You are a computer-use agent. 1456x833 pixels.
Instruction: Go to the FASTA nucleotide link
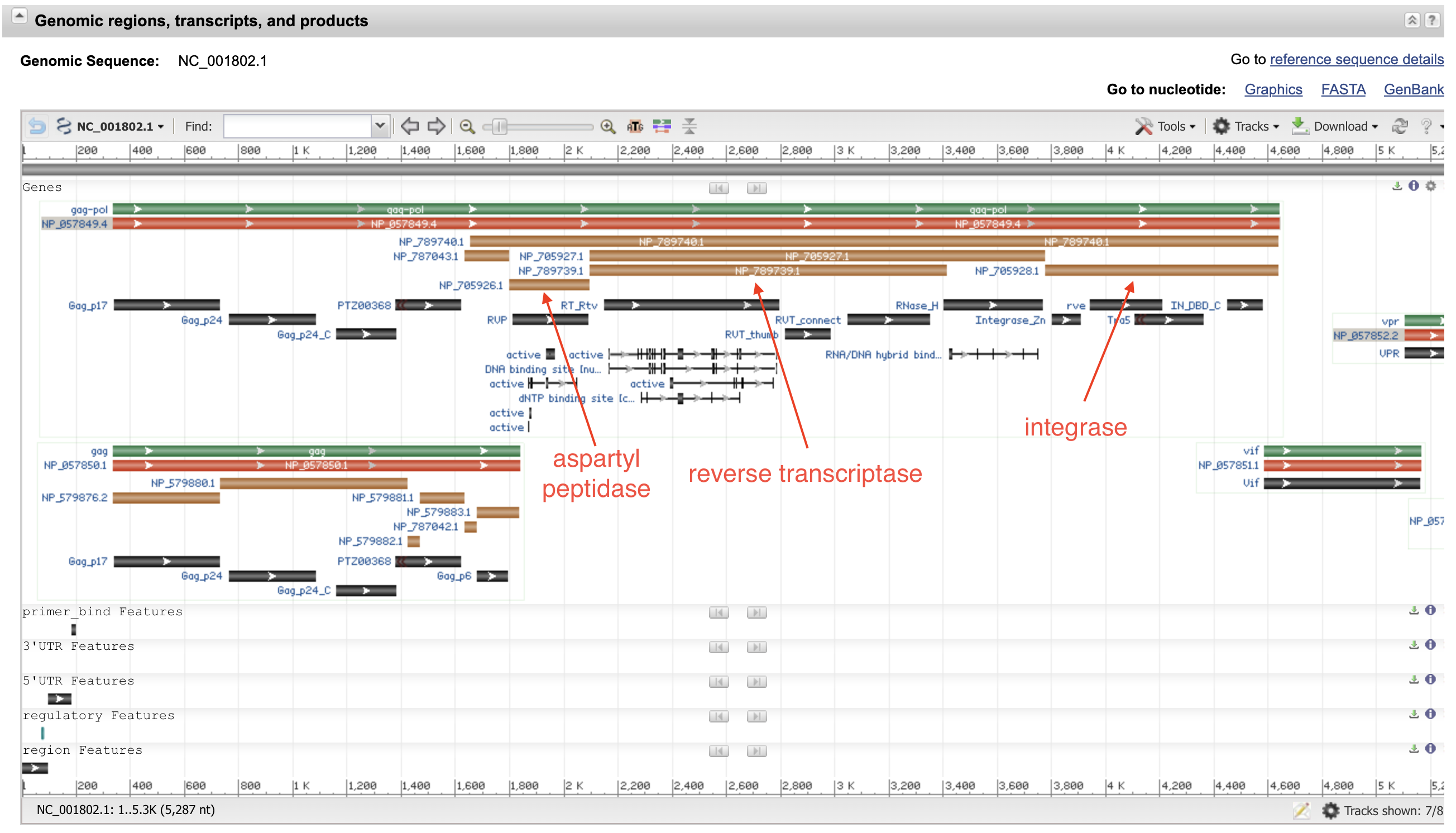tap(1343, 90)
